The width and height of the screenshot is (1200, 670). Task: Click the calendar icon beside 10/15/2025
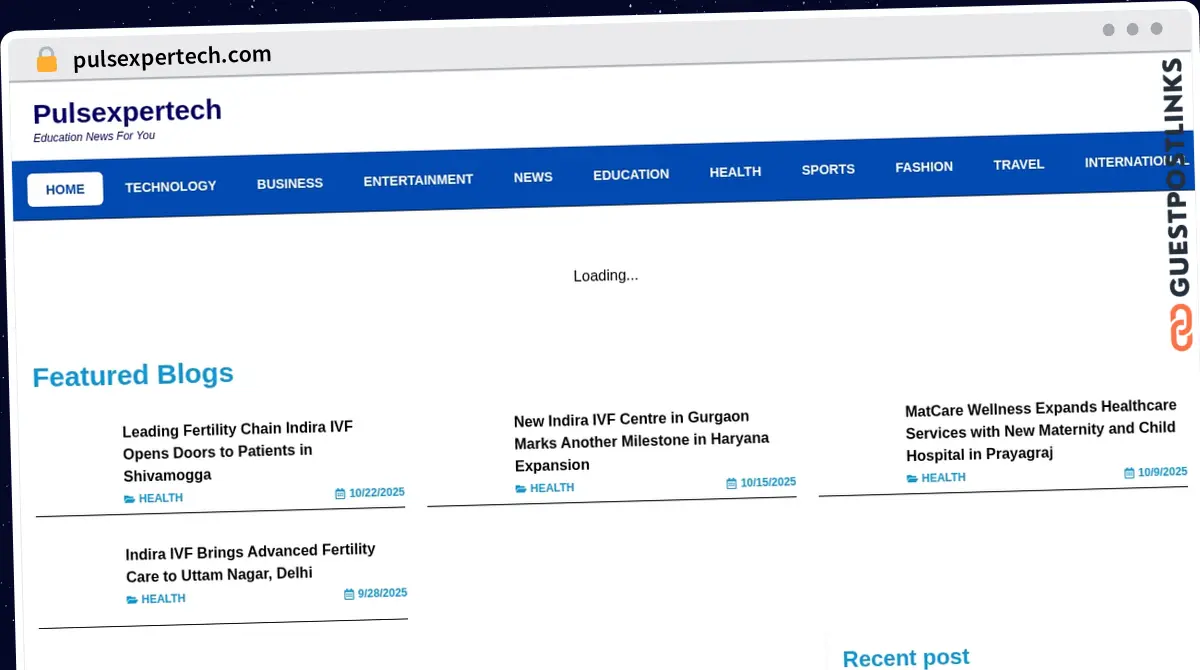click(x=731, y=482)
